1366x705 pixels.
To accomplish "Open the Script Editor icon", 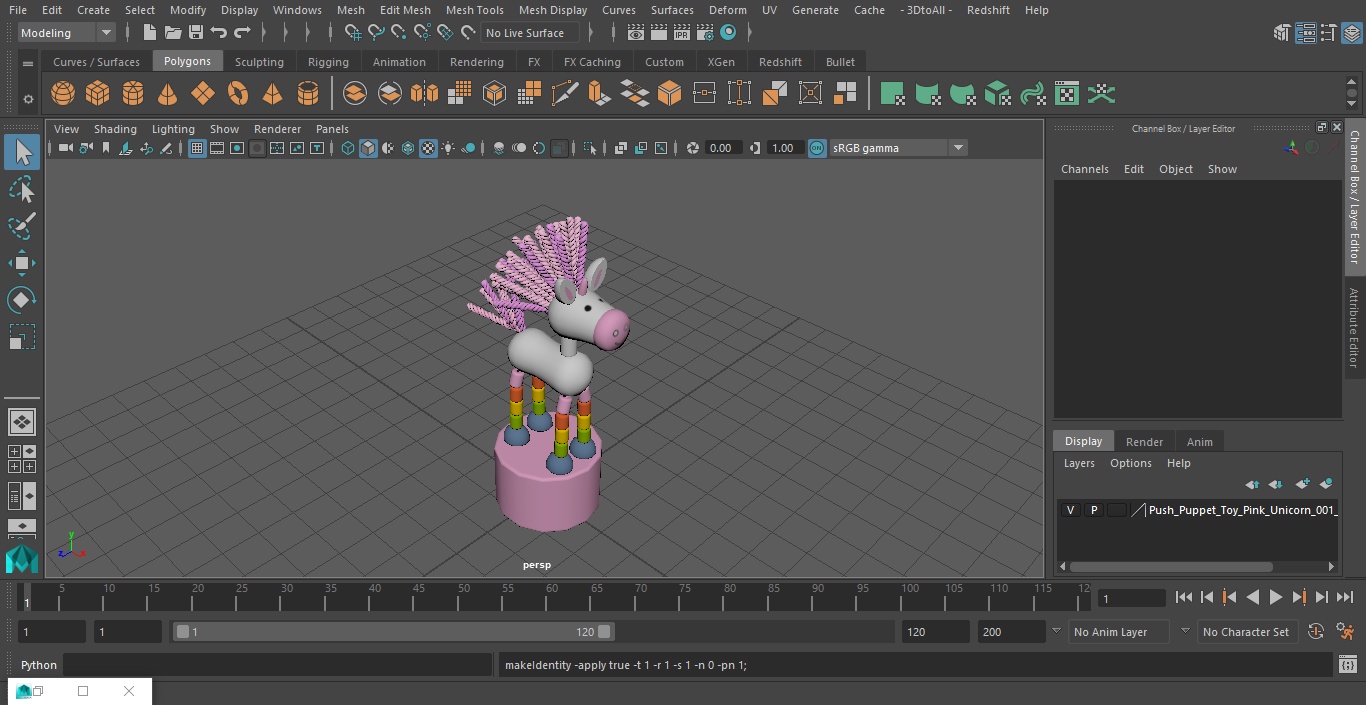I will tap(1348, 664).
